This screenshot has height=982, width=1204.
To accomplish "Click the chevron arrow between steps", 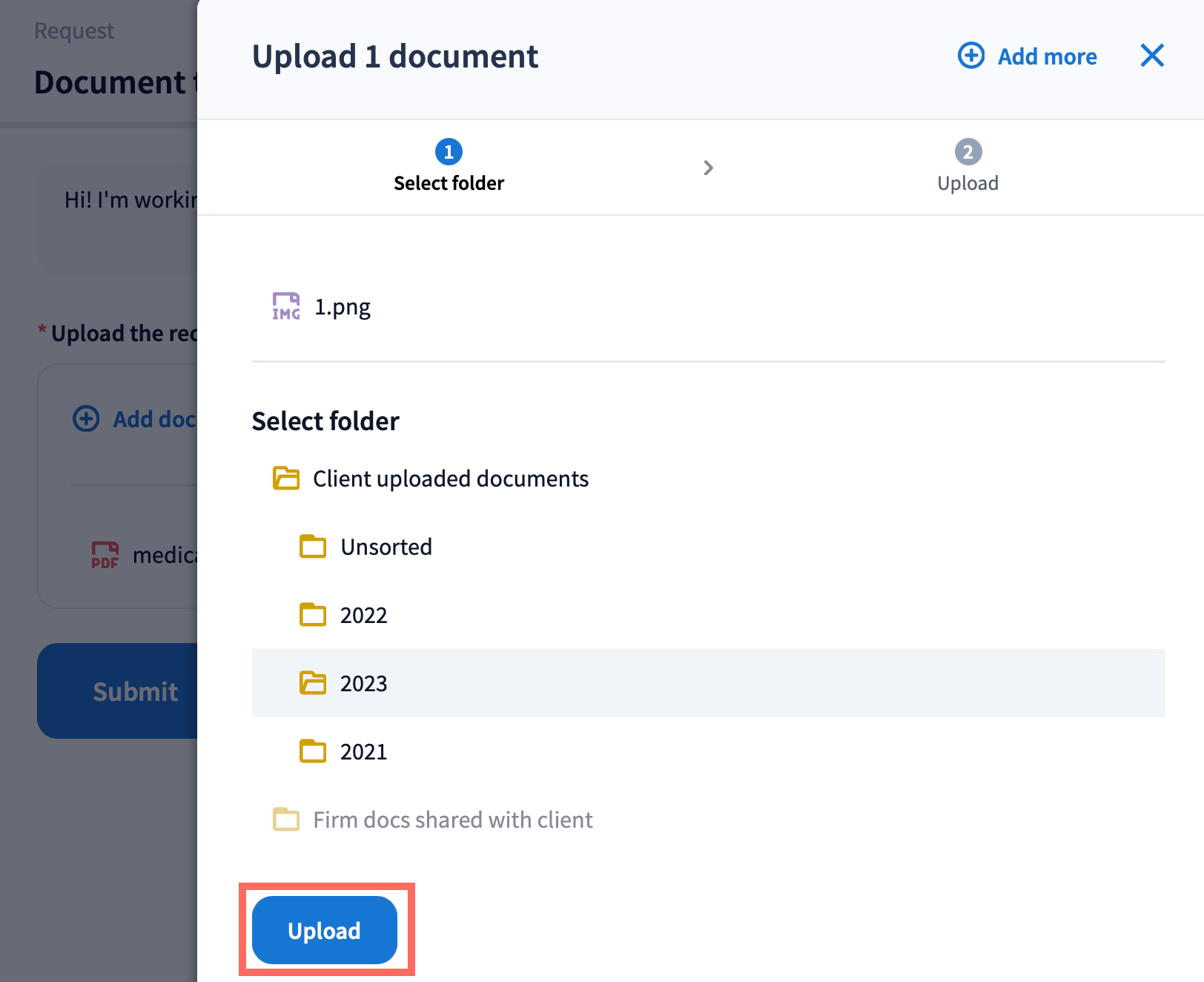I will coord(708,168).
